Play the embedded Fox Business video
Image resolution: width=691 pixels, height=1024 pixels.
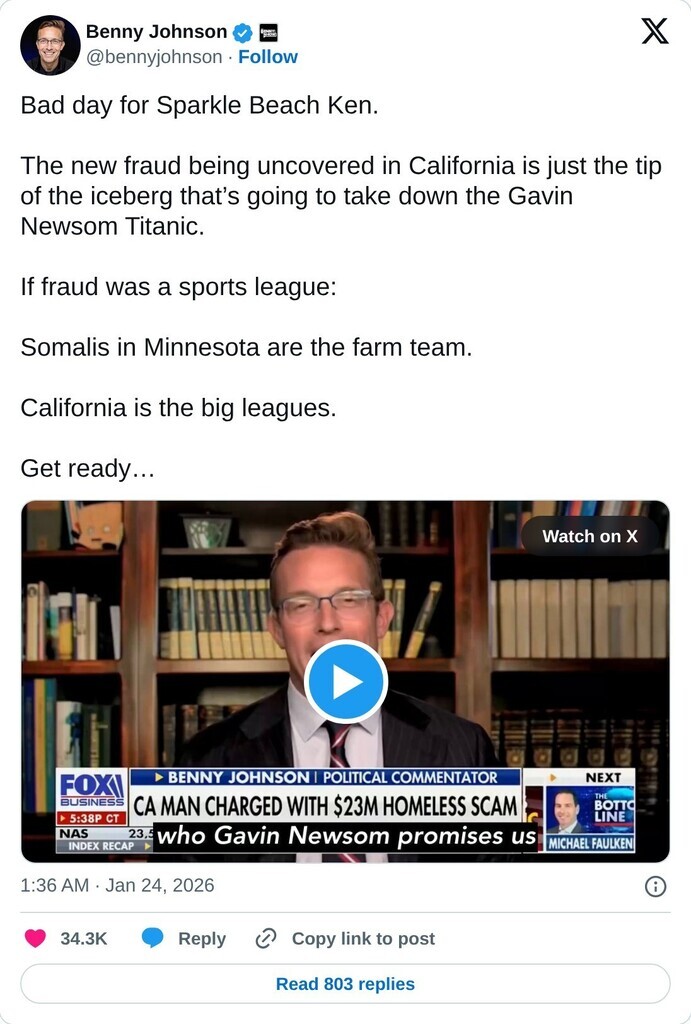pos(346,682)
